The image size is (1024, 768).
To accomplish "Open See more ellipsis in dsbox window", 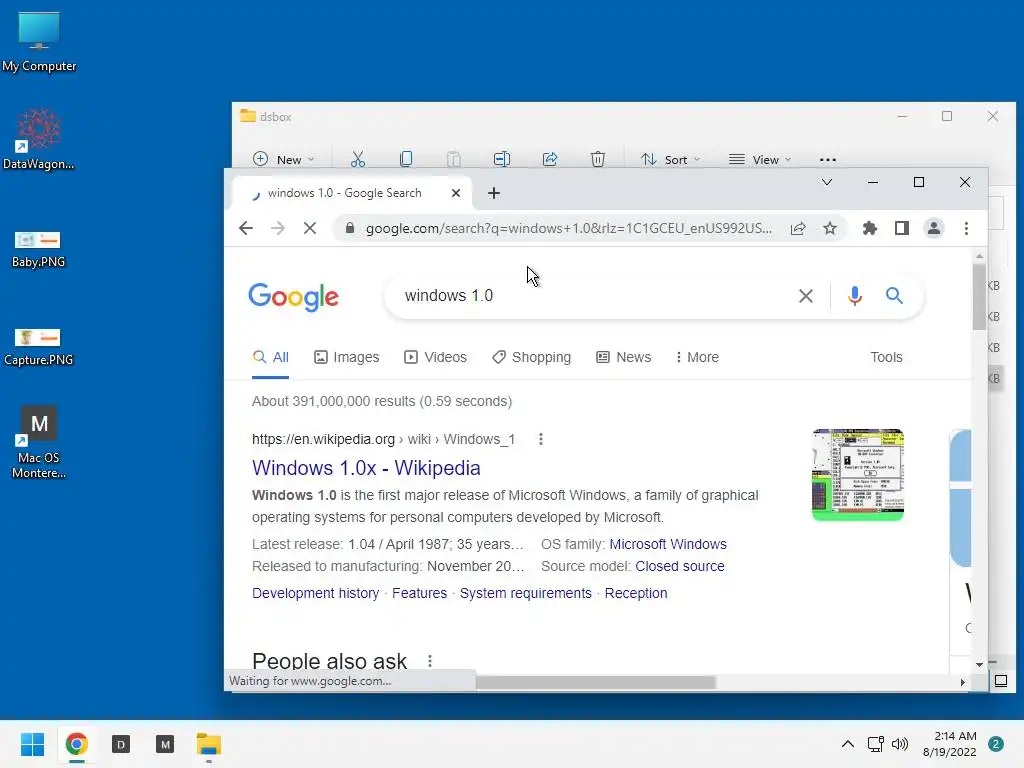I will (827, 159).
